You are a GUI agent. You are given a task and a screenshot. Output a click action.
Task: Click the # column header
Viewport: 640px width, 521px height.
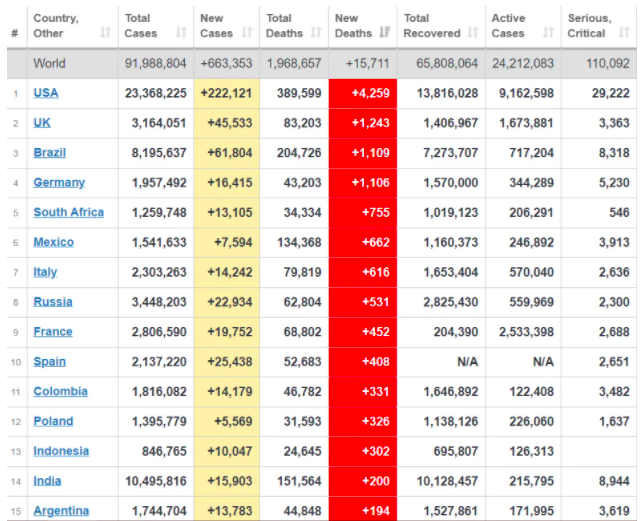pos(15,33)
